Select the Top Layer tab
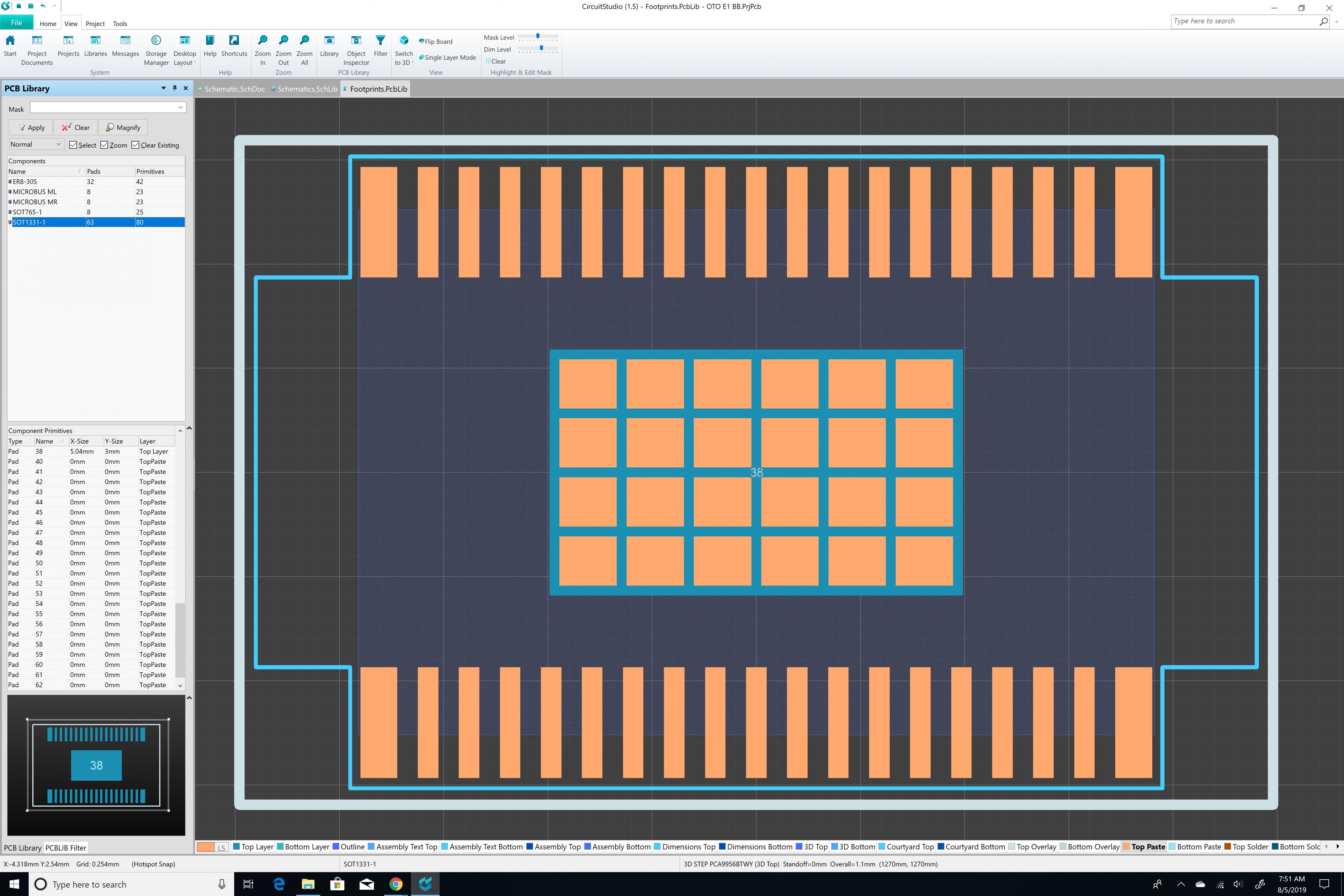 coord(253,847)
